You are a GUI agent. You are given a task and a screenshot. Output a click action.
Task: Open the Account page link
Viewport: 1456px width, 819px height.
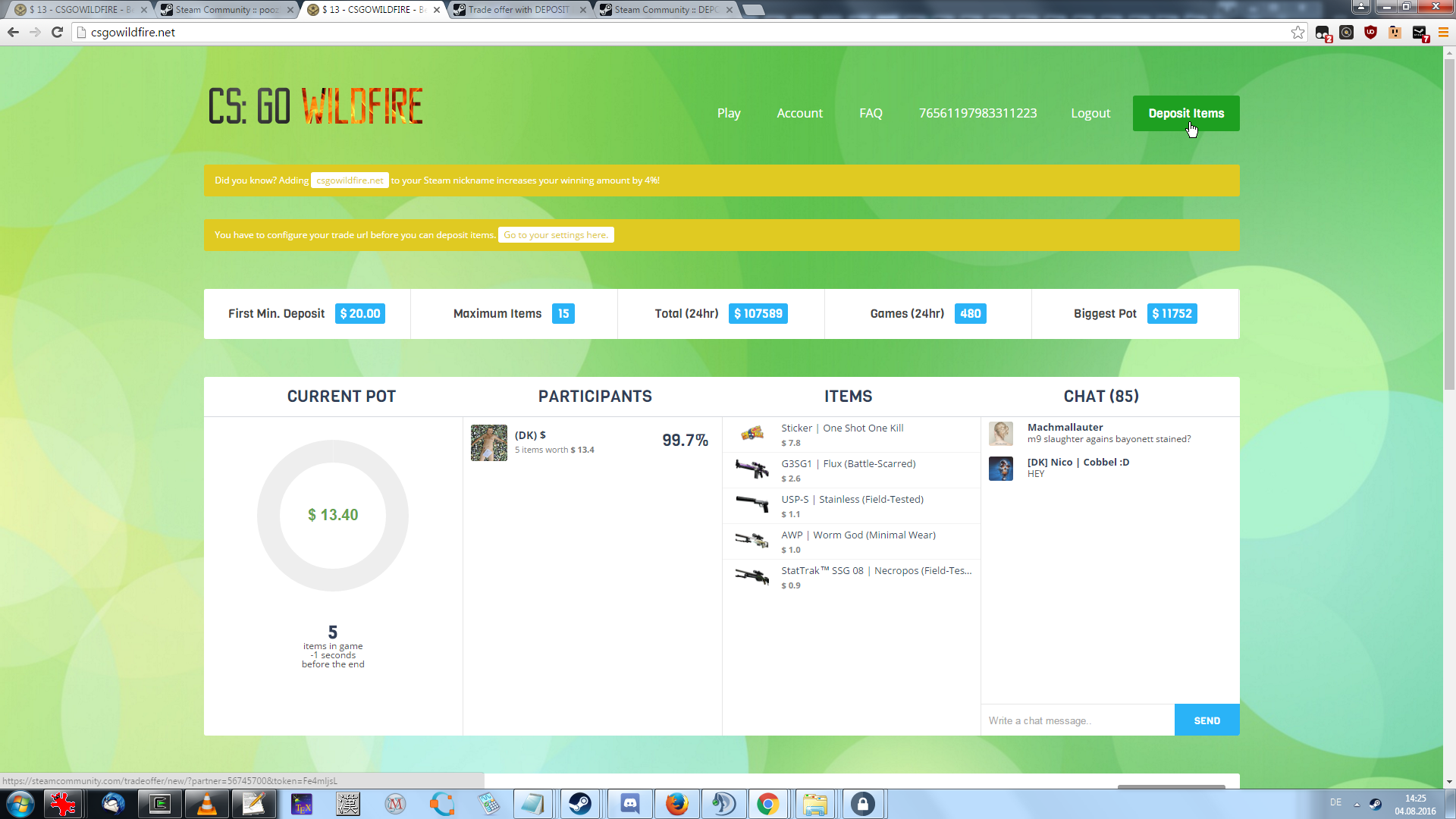coord(799,113)
